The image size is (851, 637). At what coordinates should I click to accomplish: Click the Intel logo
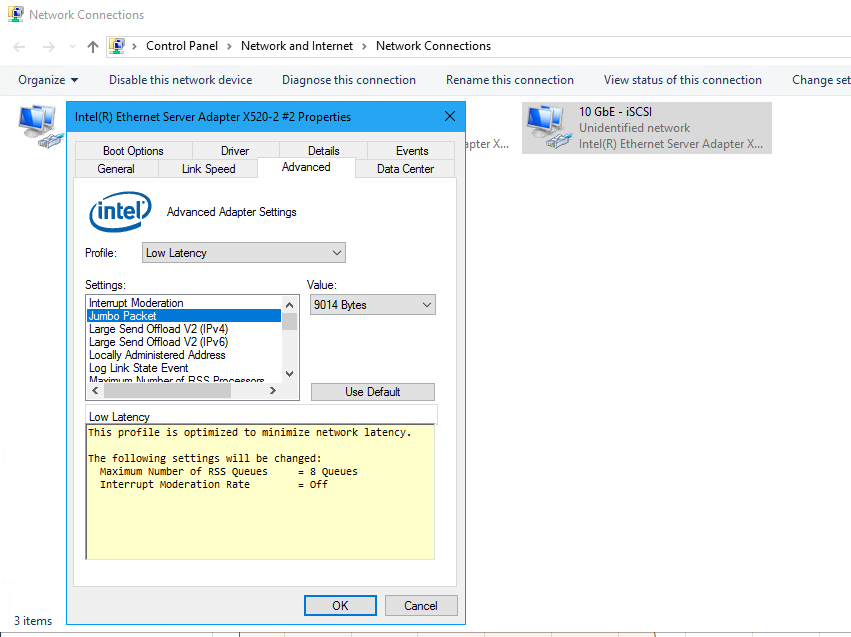pyautogui.click(x=120, y=212)
